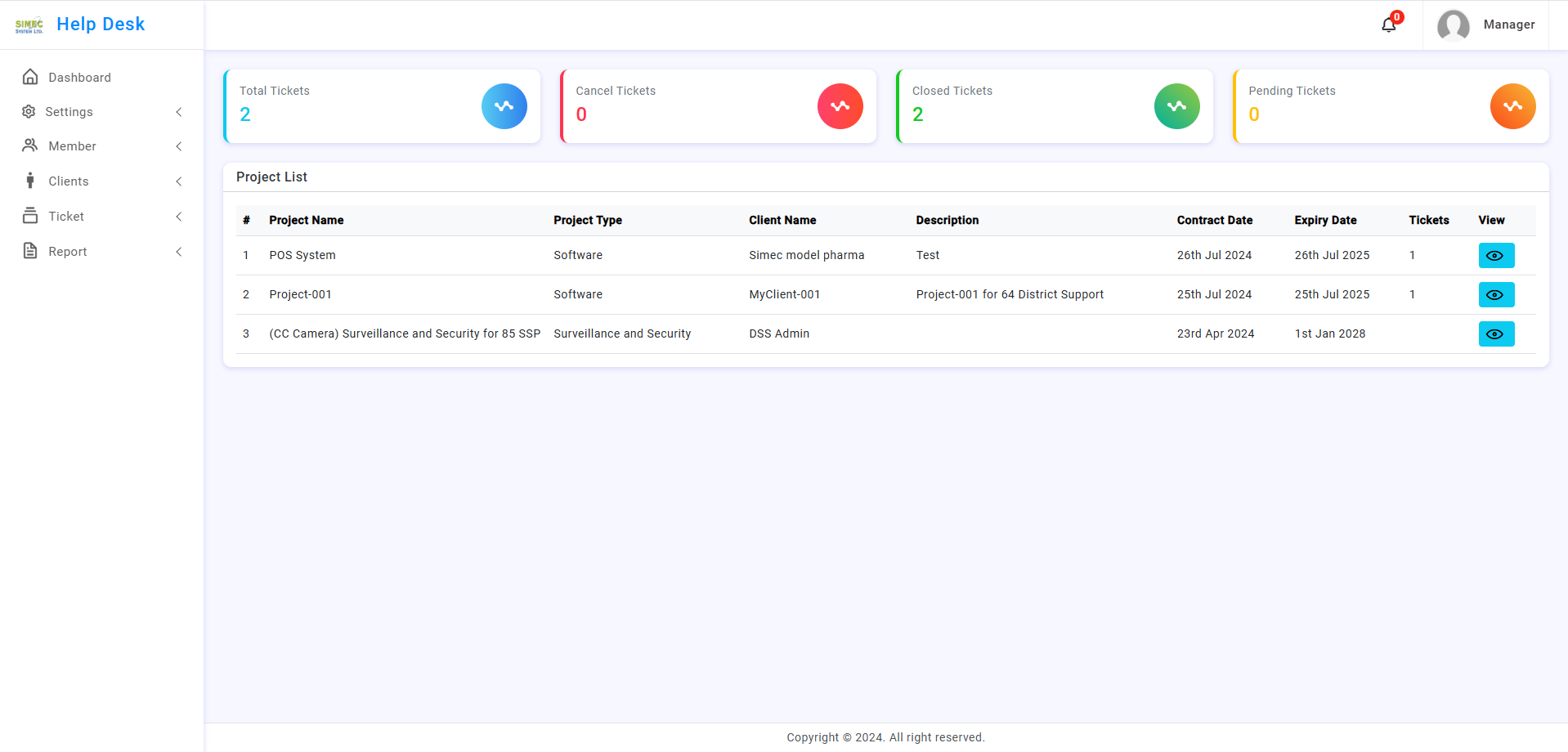1568x752 pixels.
Task: Click the Manager username label
Action: click(1508, 25)
